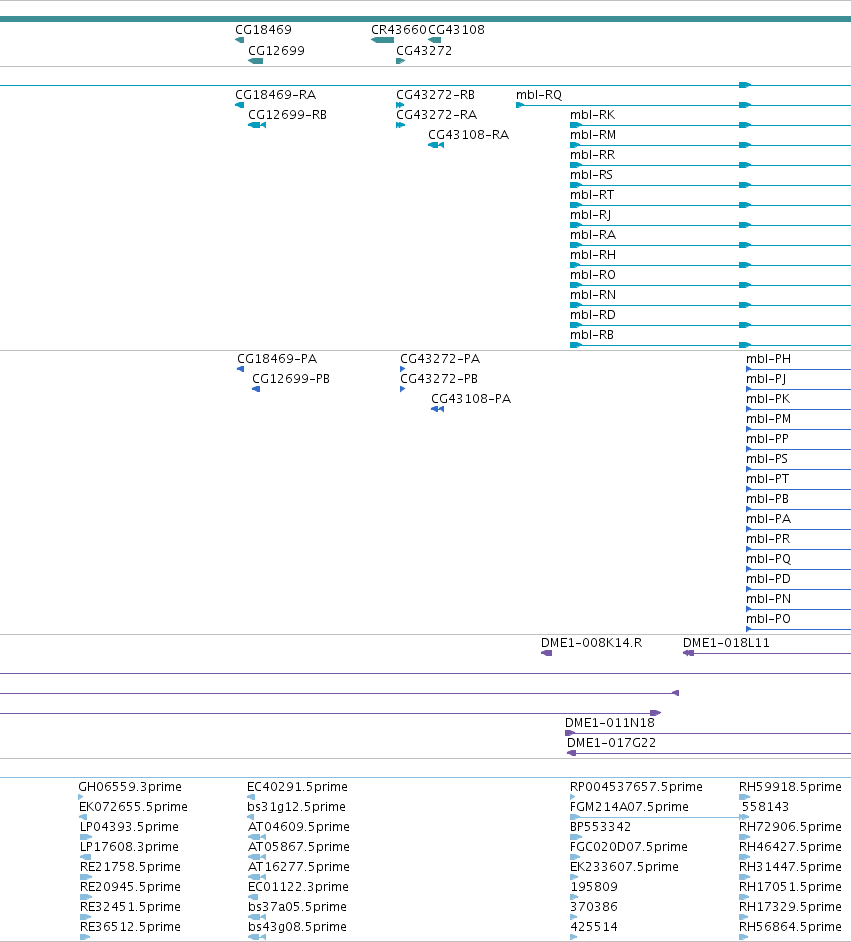Click the DME1-017G22 clone label
Viewport: 851px width, 942px height.
[x=611, y=743]
